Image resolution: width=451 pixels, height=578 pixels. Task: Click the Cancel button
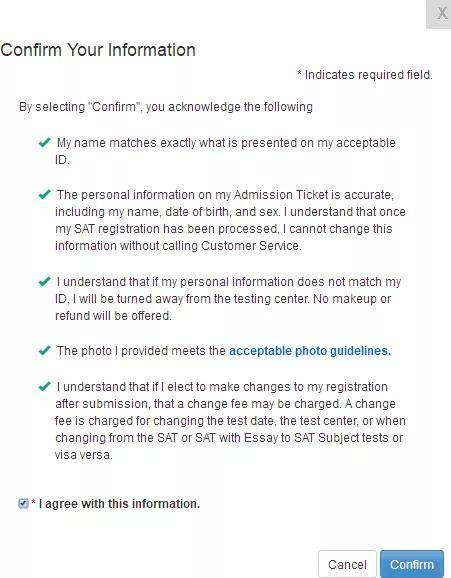pyautogui.click(x=347, y=564)
